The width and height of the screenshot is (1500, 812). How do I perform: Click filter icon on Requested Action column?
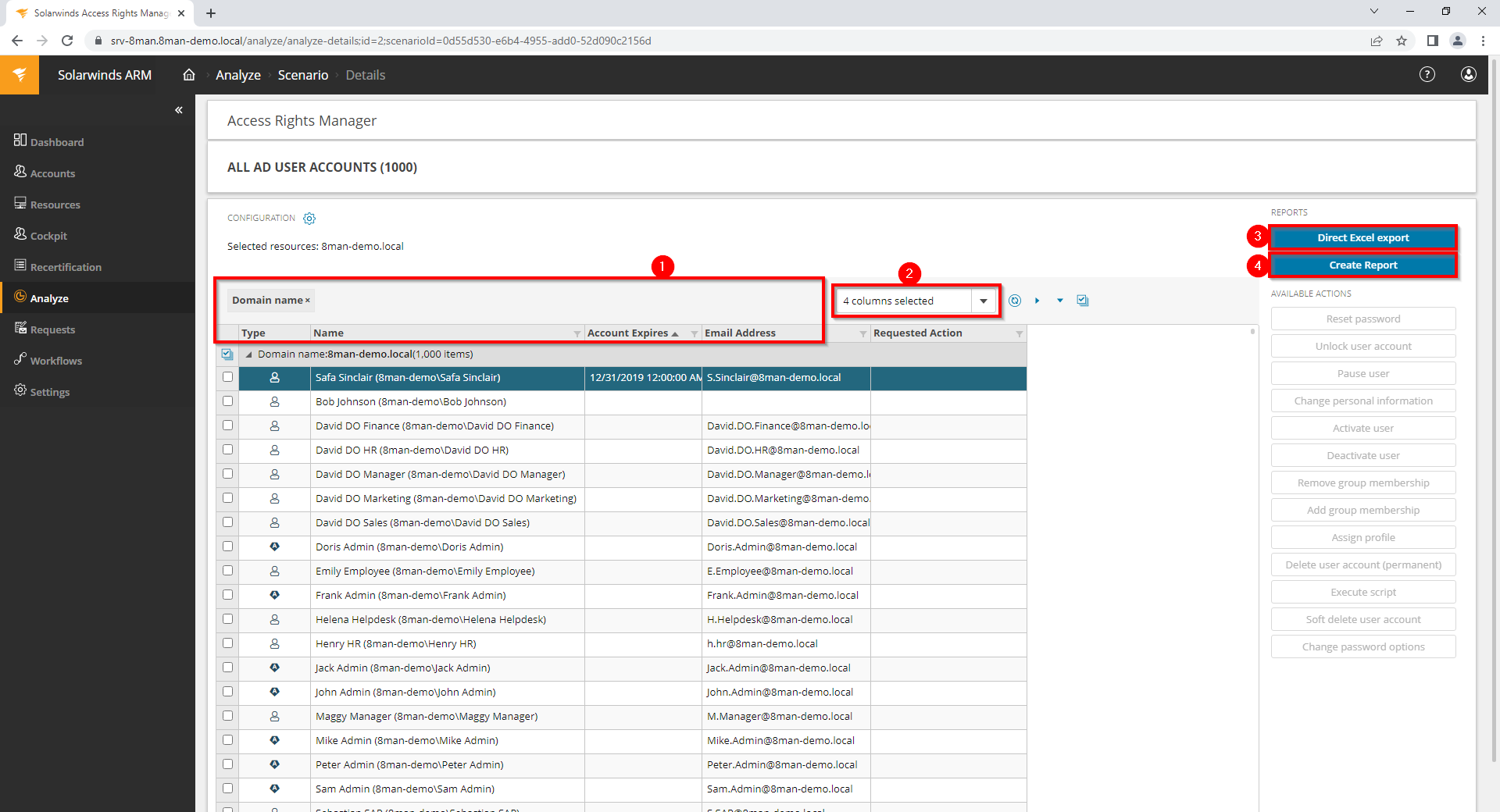tap(1019, 333)
